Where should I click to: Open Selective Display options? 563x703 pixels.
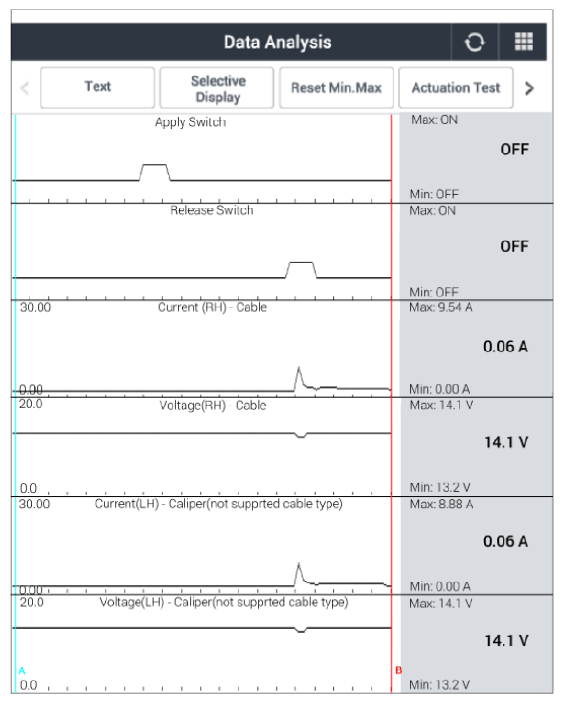(x=217, y=87)
